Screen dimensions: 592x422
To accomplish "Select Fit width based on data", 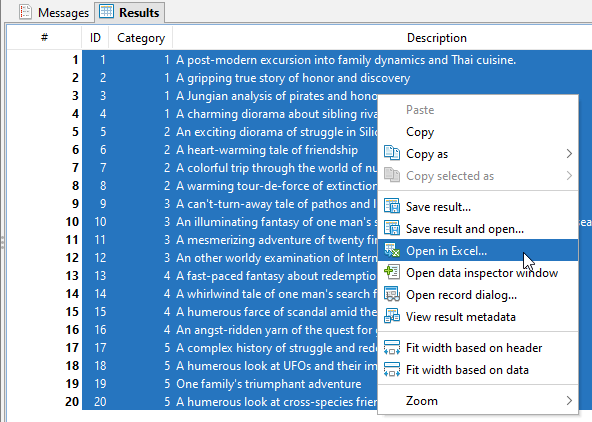I will [478, 370].
